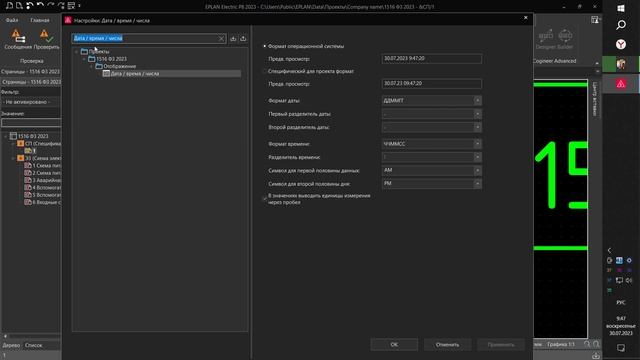This screenshot has height=360, width=640.
Task: Select the Дата / время / числа tree item
Action: tap(135, 73)
